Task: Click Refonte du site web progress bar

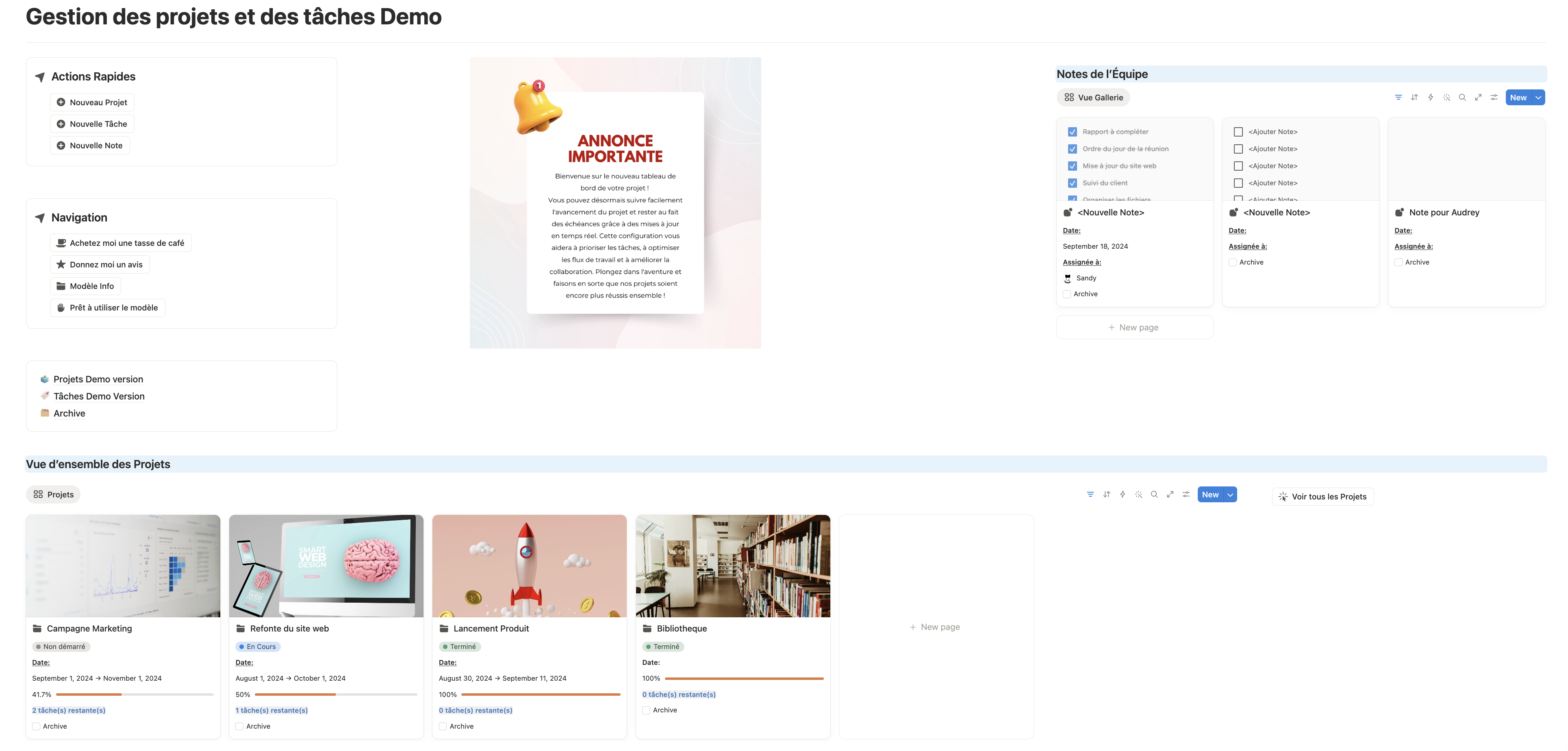Action: pyautogui.click(x=335, y=695)
